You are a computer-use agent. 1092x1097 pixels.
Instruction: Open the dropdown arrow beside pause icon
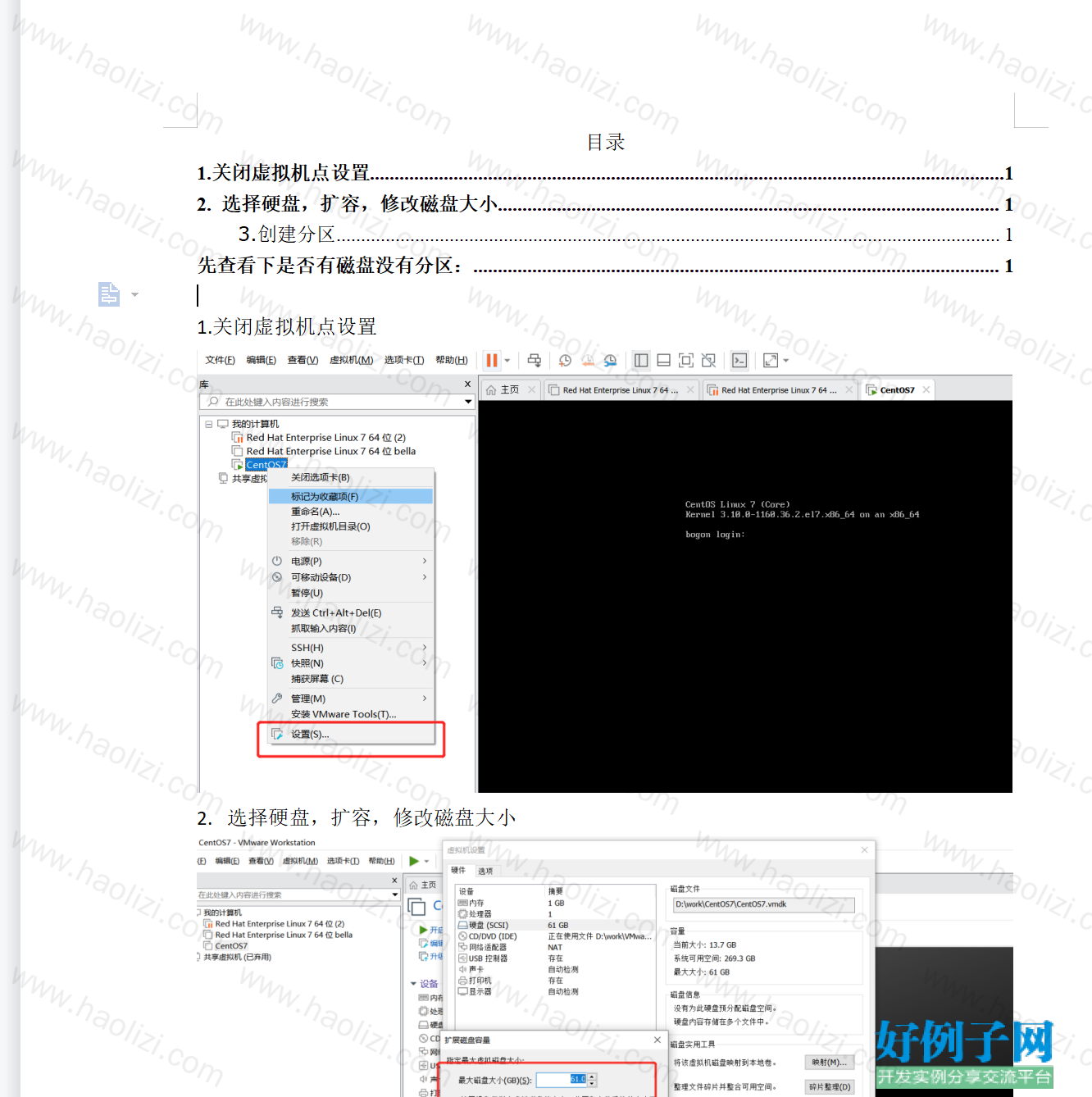pos(507,360)
